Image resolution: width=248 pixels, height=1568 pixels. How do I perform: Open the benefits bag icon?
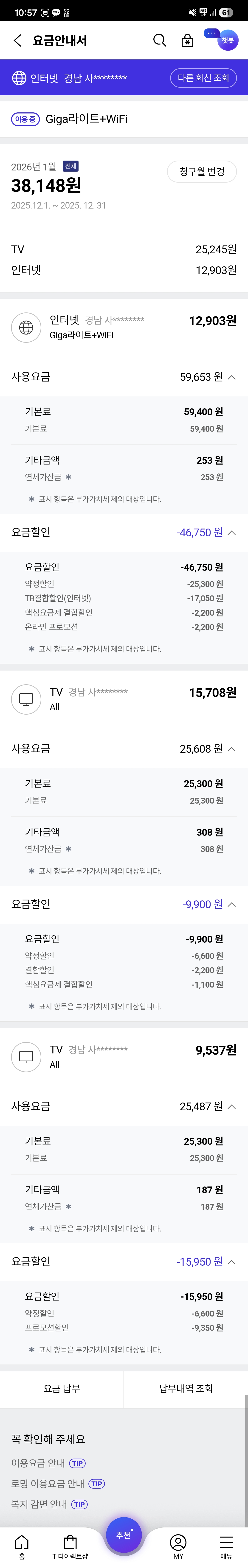pyautogui.click(x=188, y=40)
